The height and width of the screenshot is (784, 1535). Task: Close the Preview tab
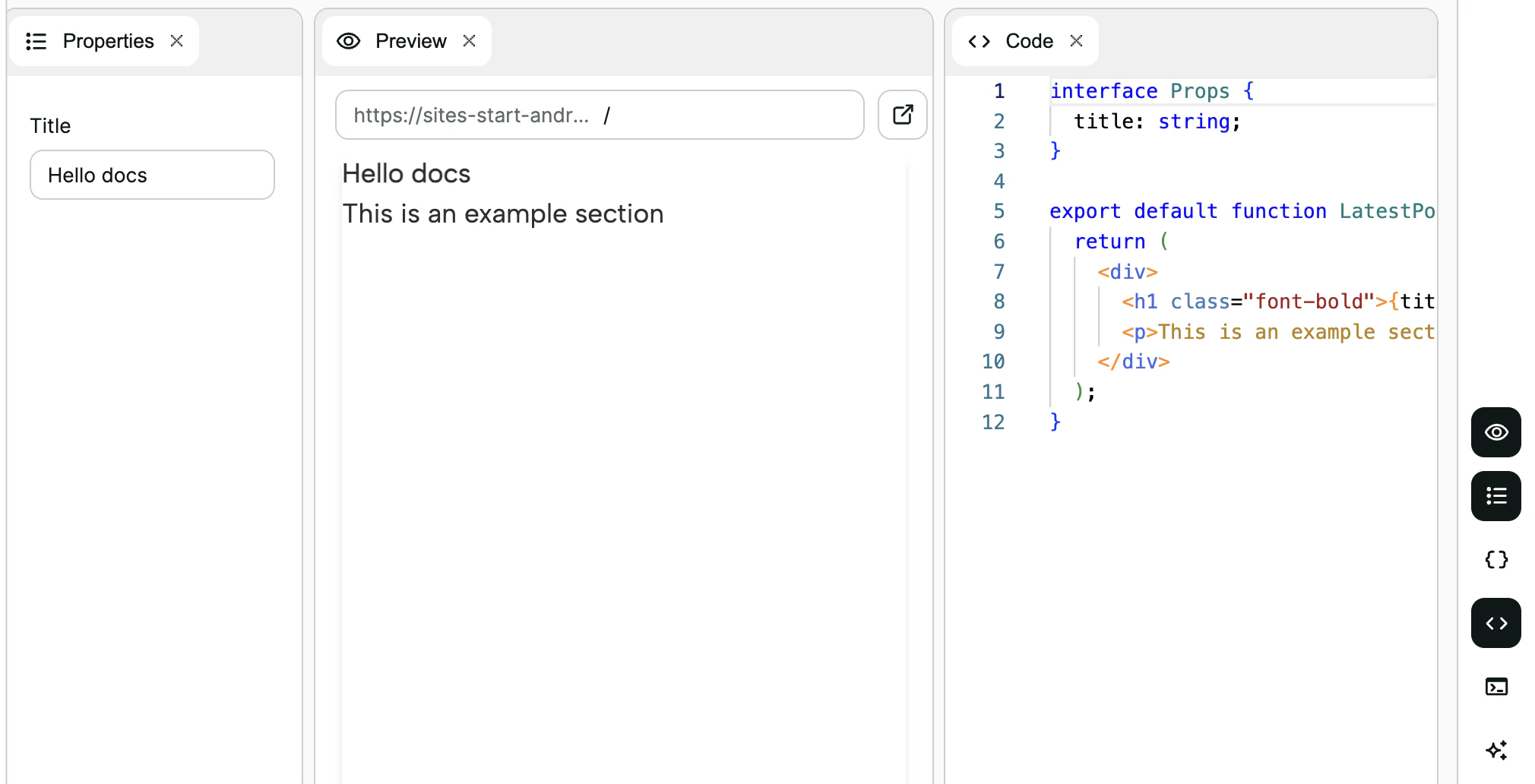[x=469, y=41]
